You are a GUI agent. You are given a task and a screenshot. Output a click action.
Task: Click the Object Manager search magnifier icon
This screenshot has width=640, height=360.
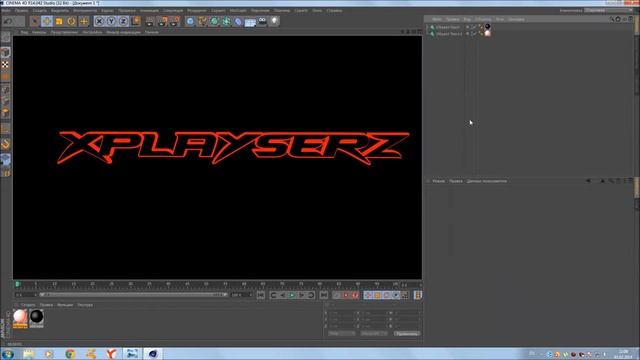(611, 19)
